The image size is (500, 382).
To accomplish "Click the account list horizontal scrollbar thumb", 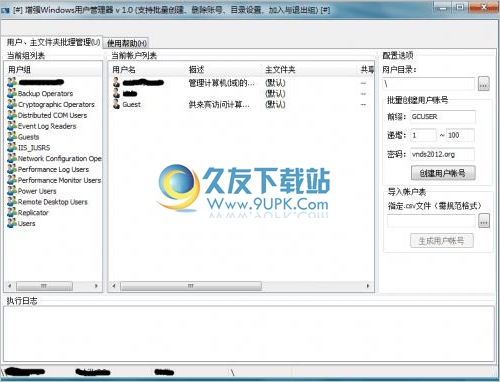I will pos(191,286).
